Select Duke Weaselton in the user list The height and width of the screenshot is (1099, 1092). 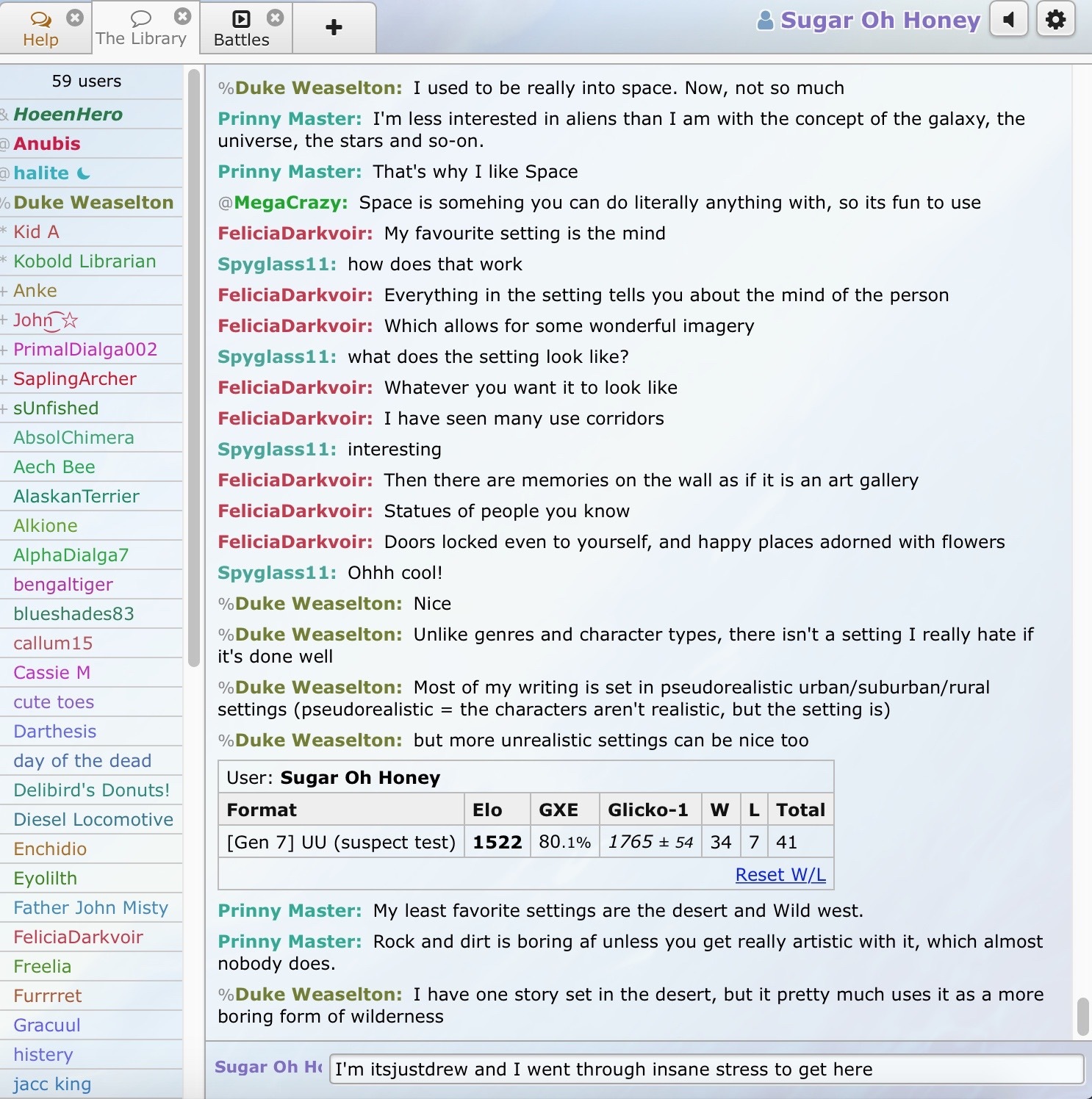click(91, 202)
